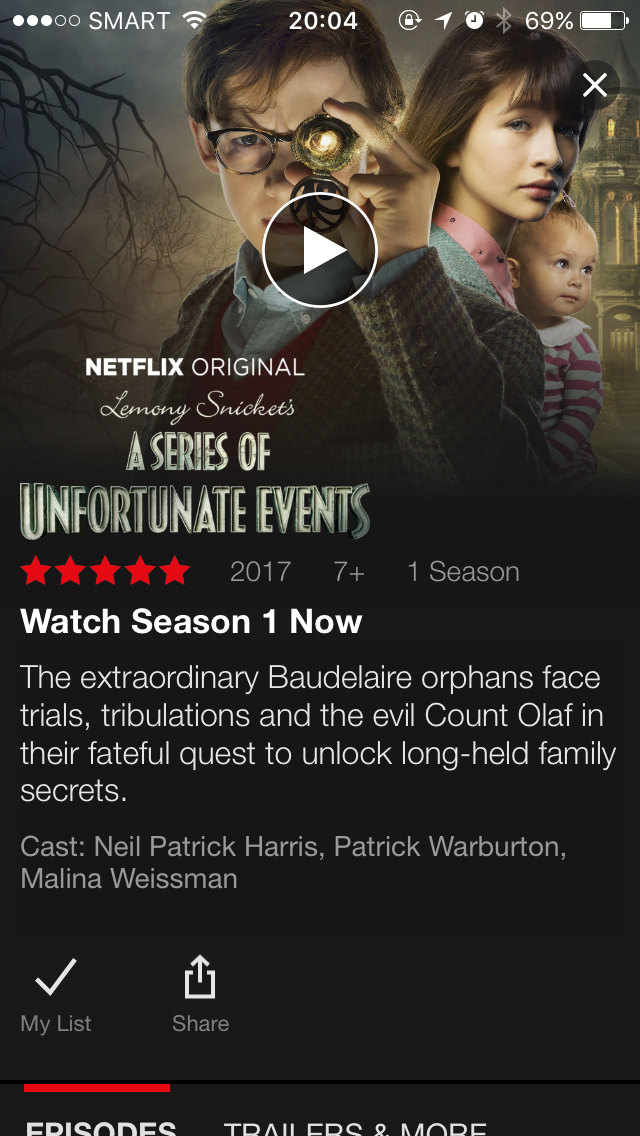
Task: Tap the 20:04 clock in status bar
Action: (x=323, y=20)
